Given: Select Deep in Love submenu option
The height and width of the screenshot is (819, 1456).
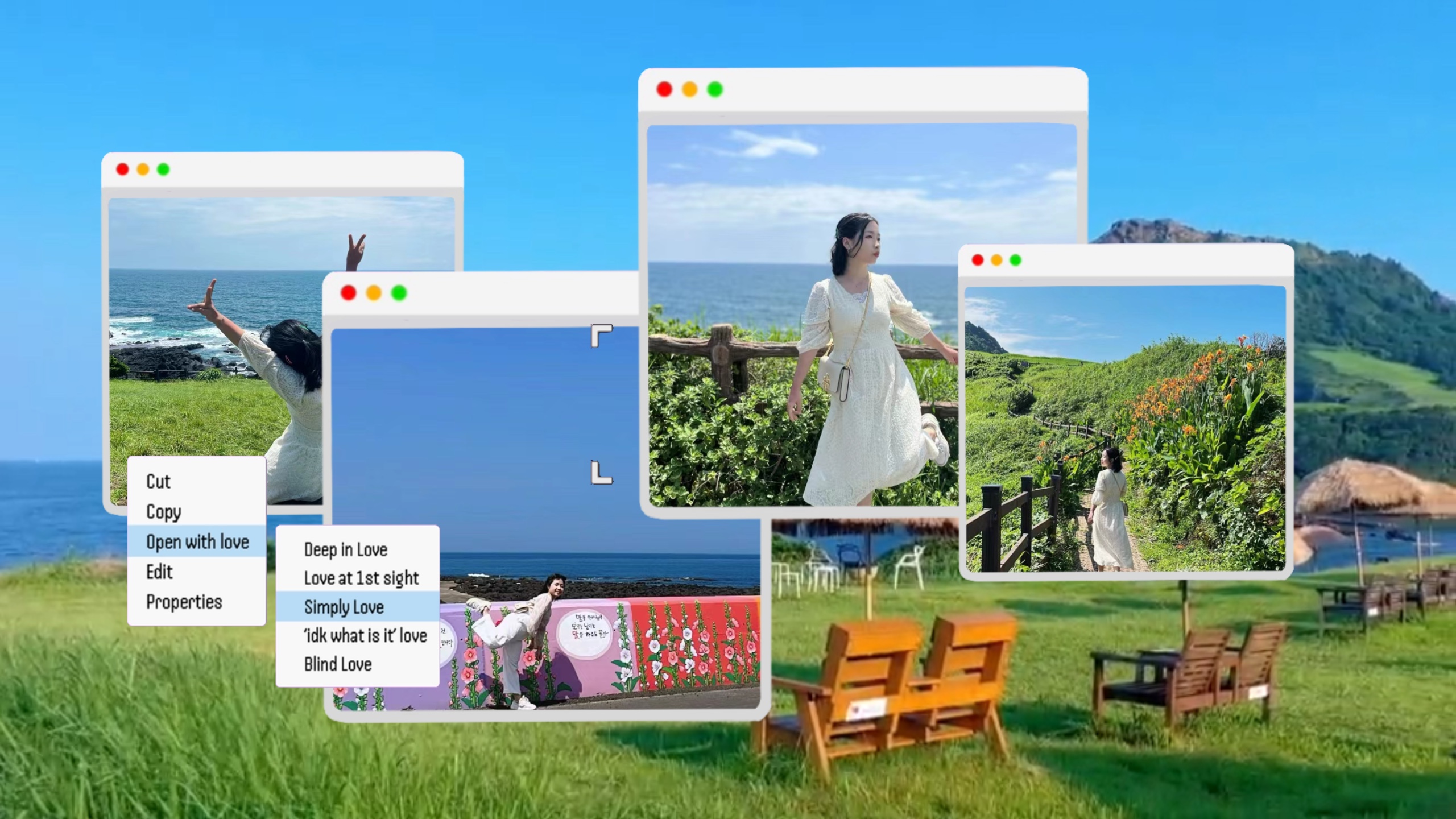Looking at the screenshot, I should tap(346, 549).
